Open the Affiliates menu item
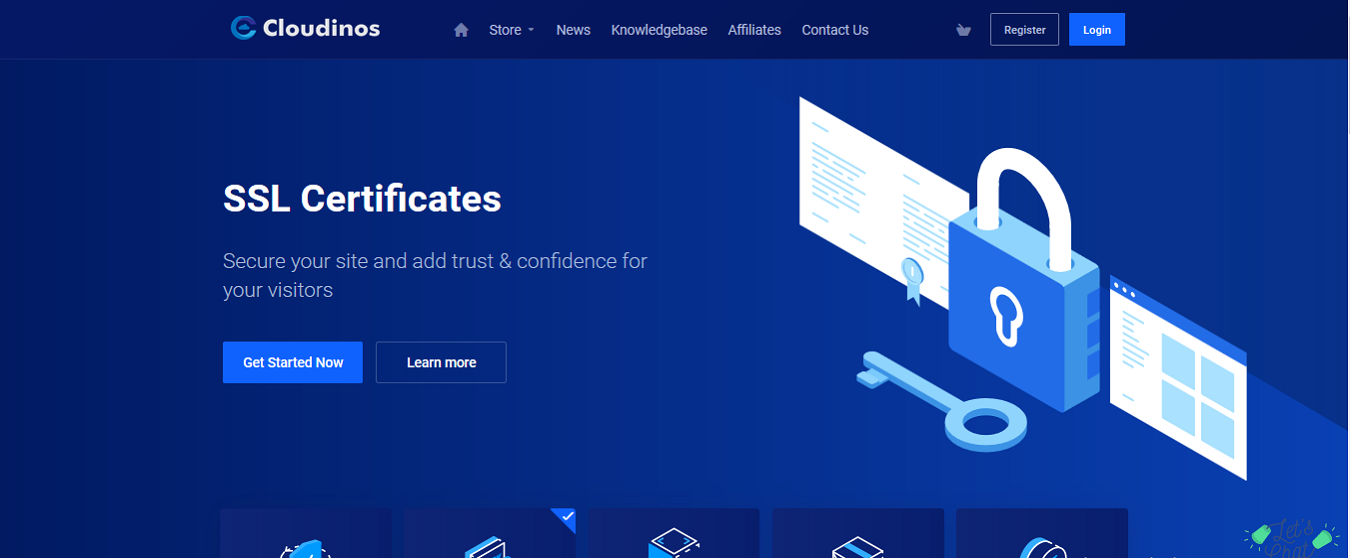The height and width of the screenshot is (558, 1350). tap(754, 30)
